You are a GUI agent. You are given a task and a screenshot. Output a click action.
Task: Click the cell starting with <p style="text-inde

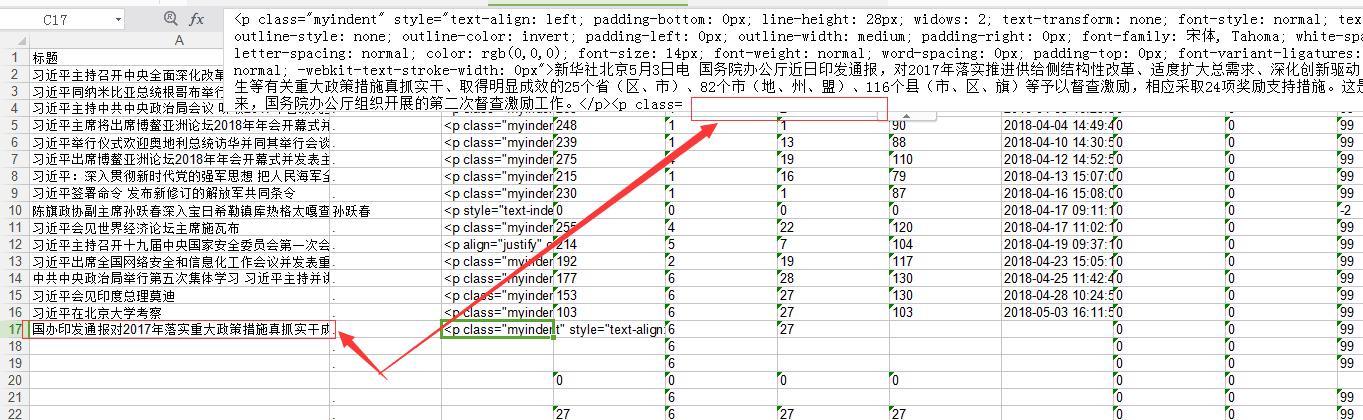(x=497, y=211)
